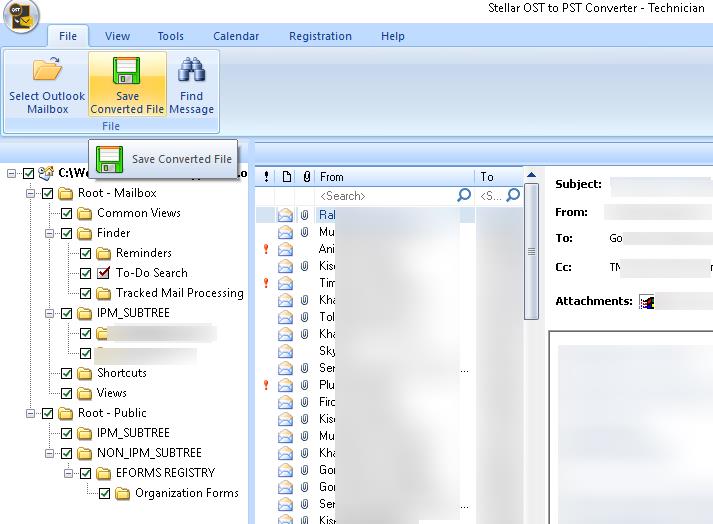Click the To-Do Search checkmark icon
713x524 pixels.
pos(104,273)
